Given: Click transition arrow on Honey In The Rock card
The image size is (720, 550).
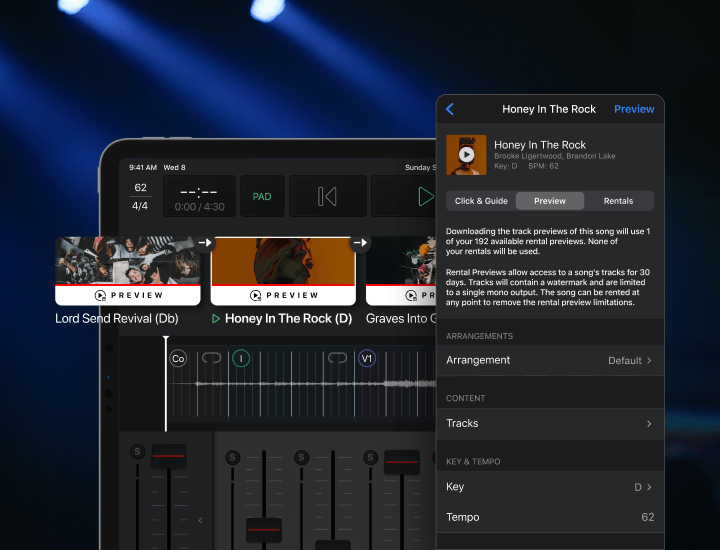Looking at the screenshot, I should click(x=360, y=242).
